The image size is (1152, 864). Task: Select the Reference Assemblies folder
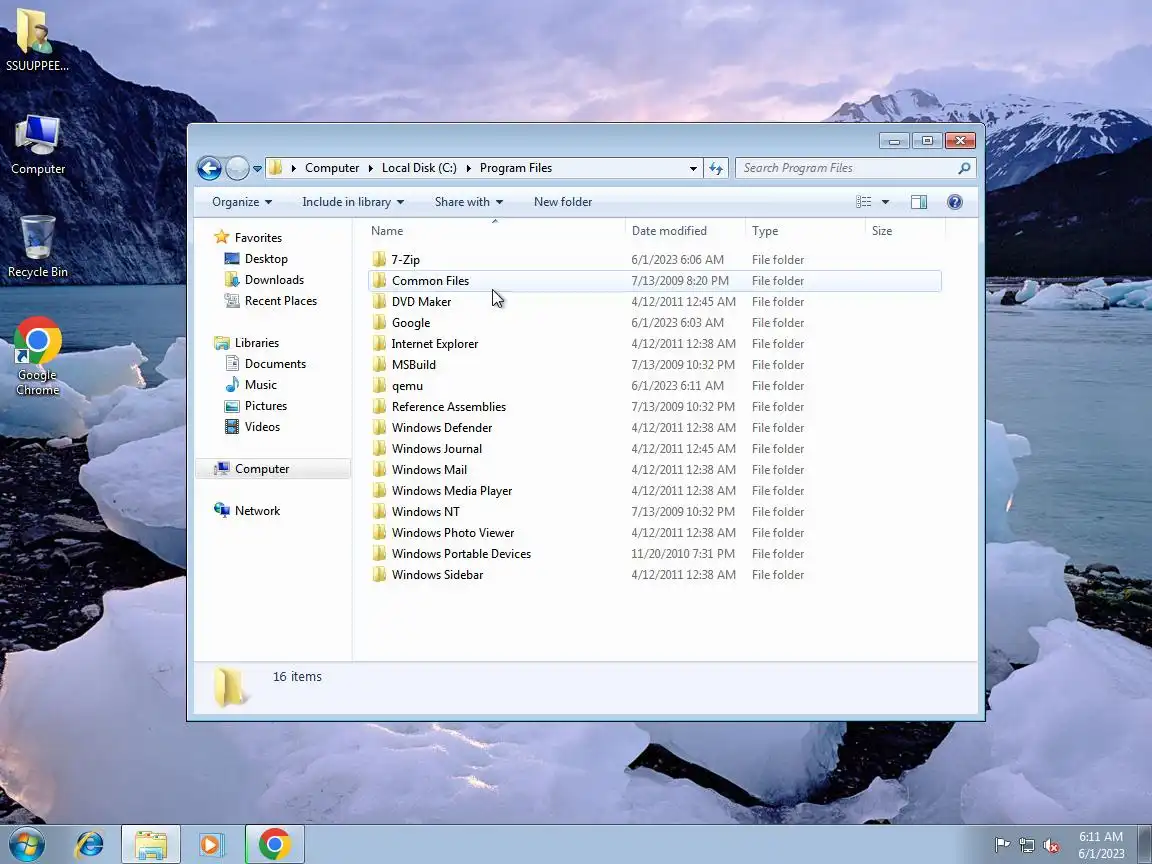[x=448, y=406]
